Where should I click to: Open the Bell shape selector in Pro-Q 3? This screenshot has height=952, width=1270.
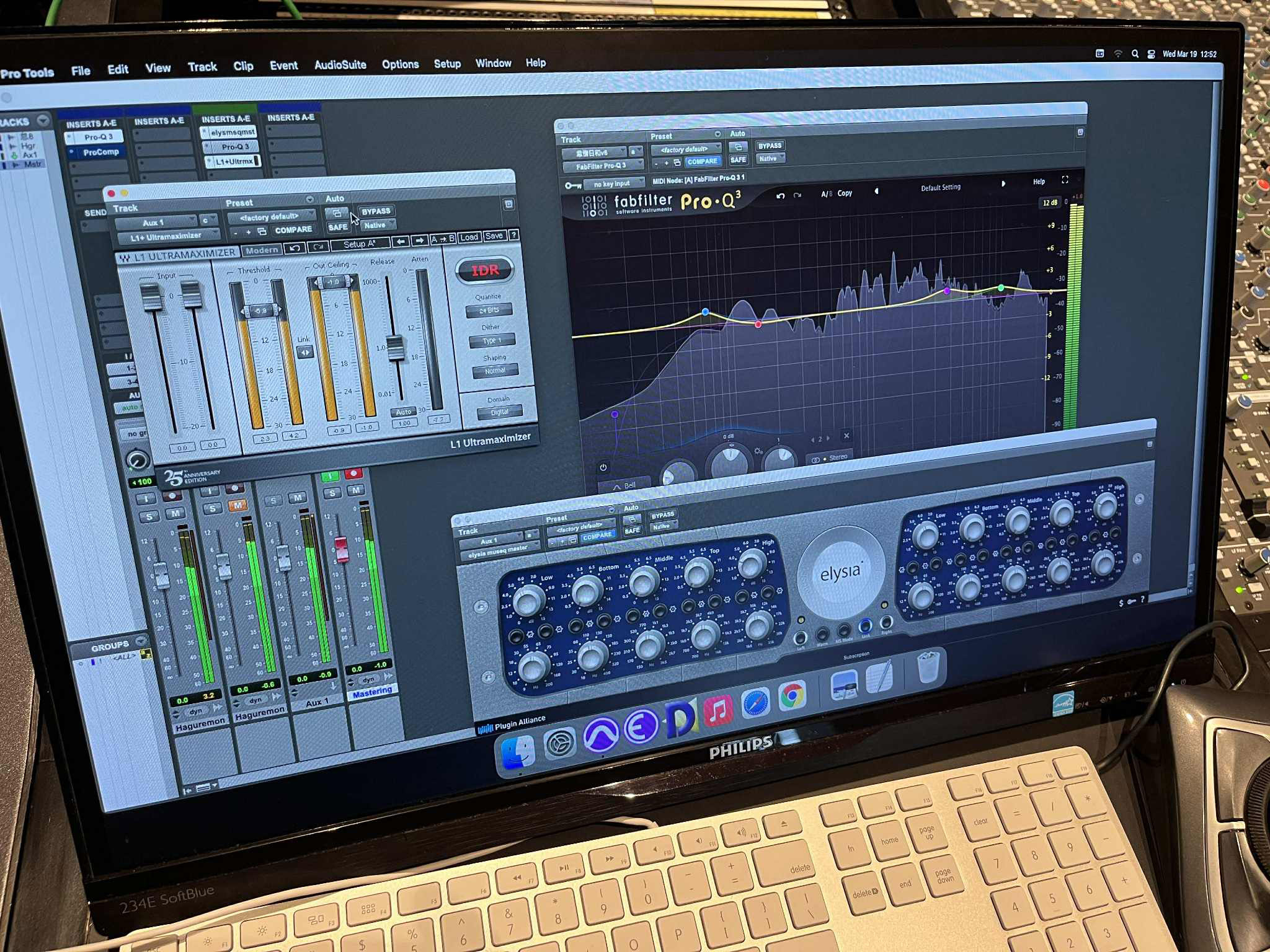point(624,486)
